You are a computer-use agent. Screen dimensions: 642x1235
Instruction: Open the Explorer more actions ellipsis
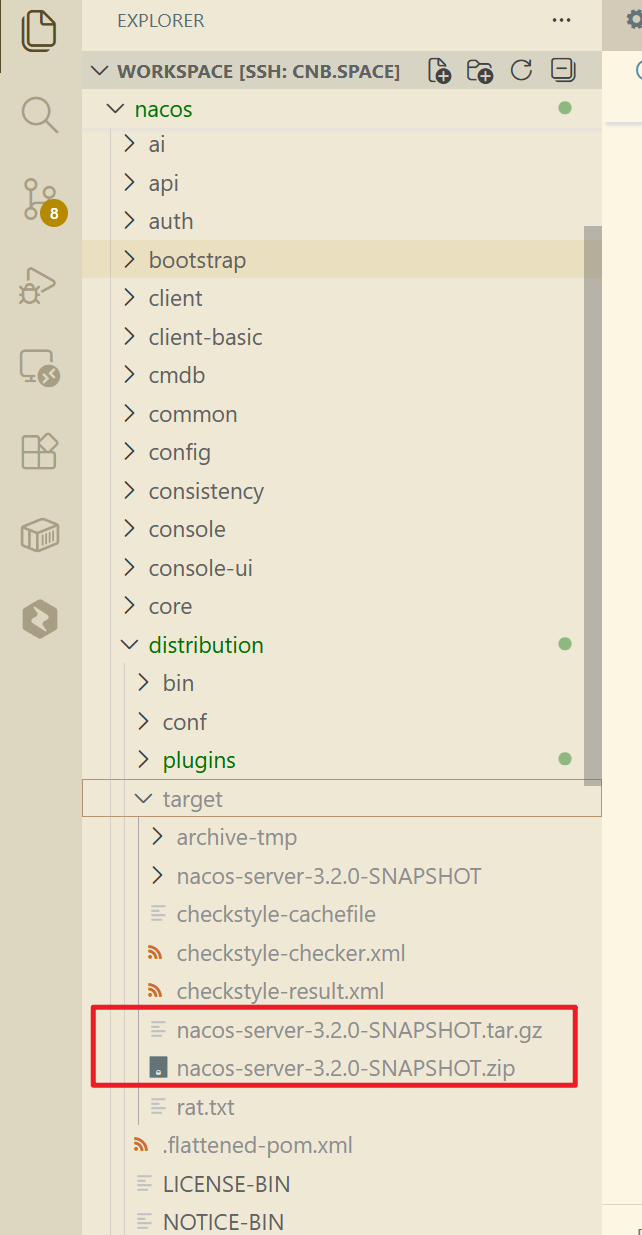point(562,20)
